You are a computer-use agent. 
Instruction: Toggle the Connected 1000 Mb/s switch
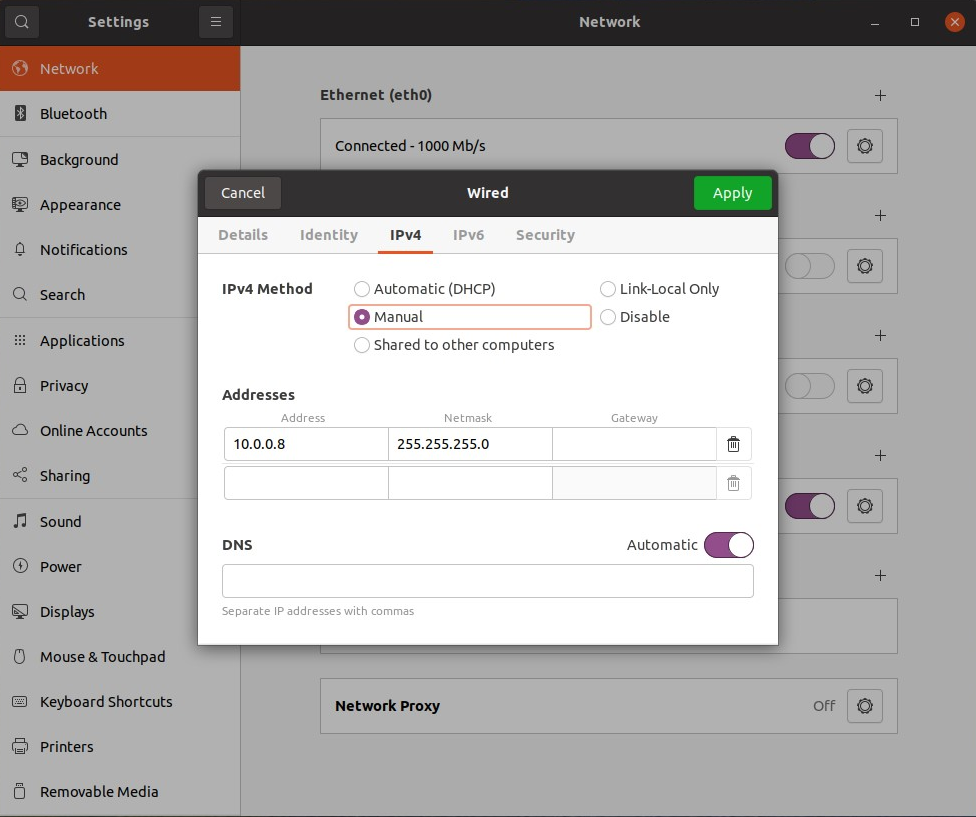[x=809, y=146]
